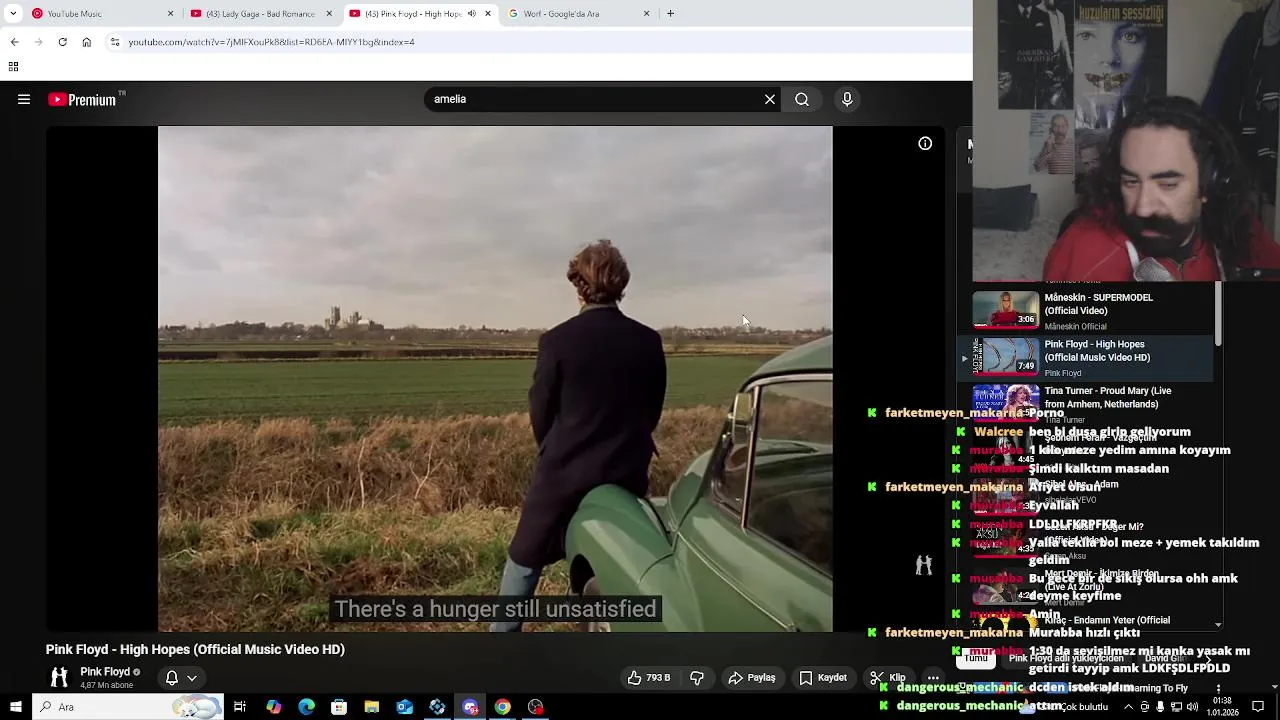The height and width of the screenshot is (720, 1280).
Task: Mute the Pink Floyd tab audio icon
Action: 471,14
